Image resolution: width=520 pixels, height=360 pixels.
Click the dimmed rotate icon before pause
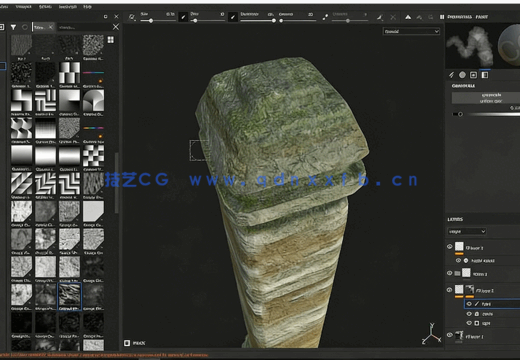[431, 17]
